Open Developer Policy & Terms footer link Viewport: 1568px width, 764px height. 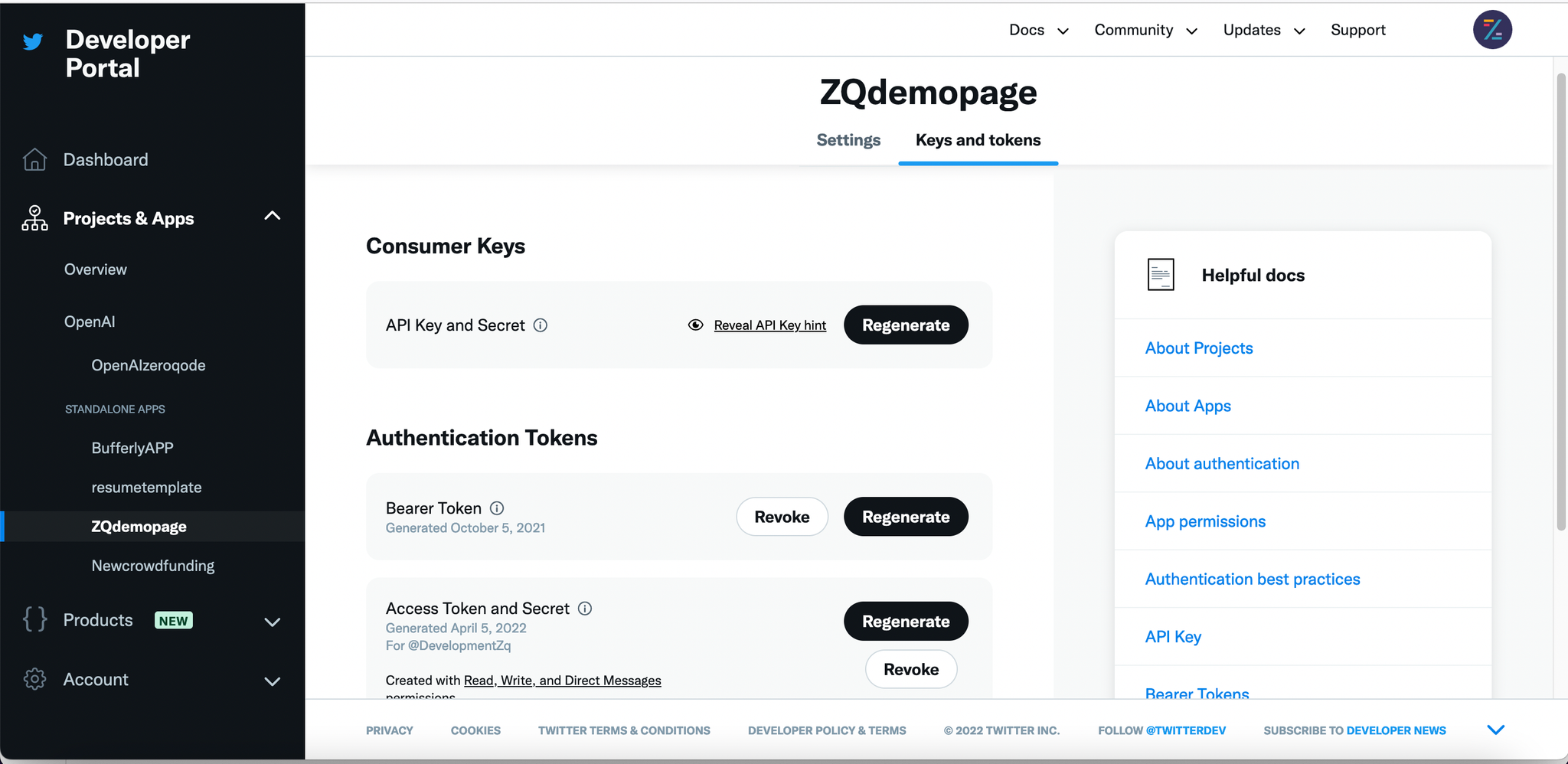tap(827, 730)
